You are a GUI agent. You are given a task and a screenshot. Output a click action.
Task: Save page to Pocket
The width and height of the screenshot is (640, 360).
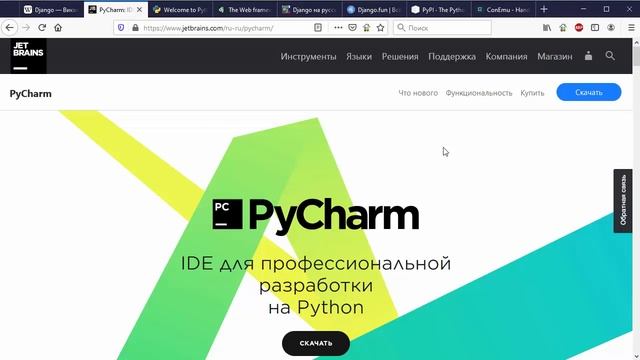(x=352, y=28)
